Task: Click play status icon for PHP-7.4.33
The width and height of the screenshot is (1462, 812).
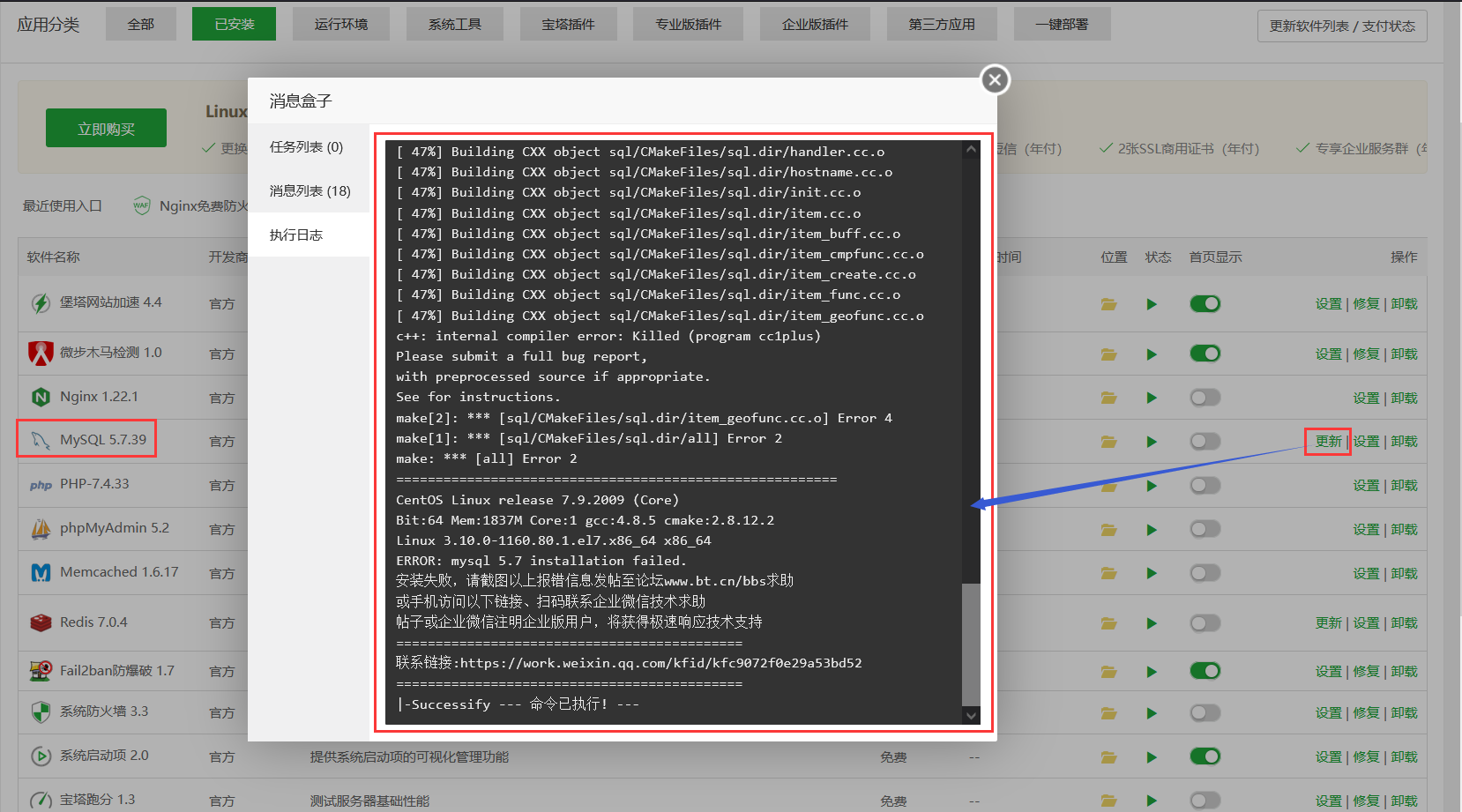Action: click(1152, 486)
